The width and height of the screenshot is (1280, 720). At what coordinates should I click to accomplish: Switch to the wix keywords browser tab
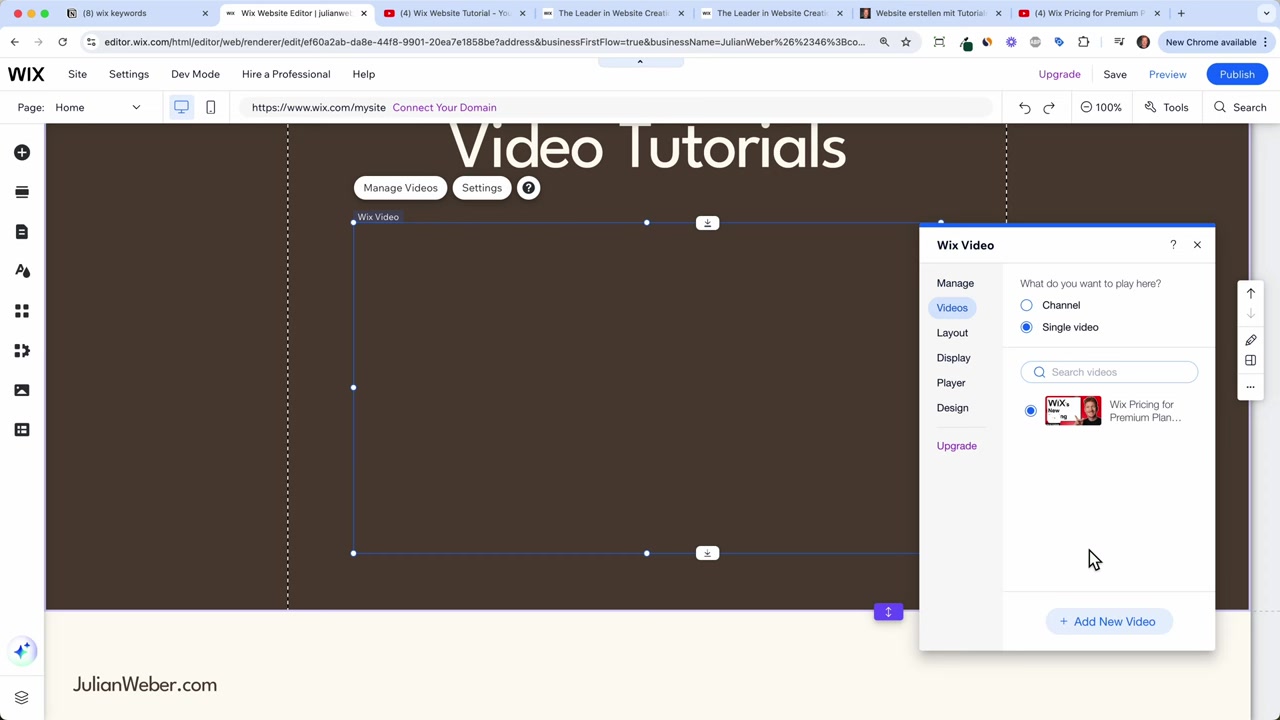coord(137,13)
